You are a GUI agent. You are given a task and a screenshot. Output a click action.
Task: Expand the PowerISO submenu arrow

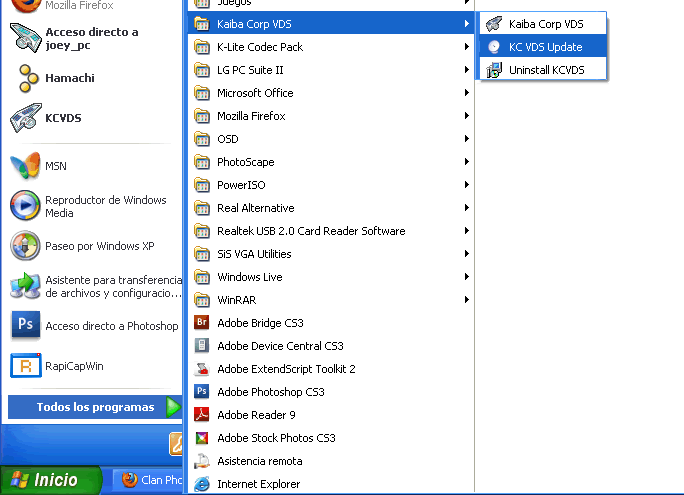pos(466,184)
